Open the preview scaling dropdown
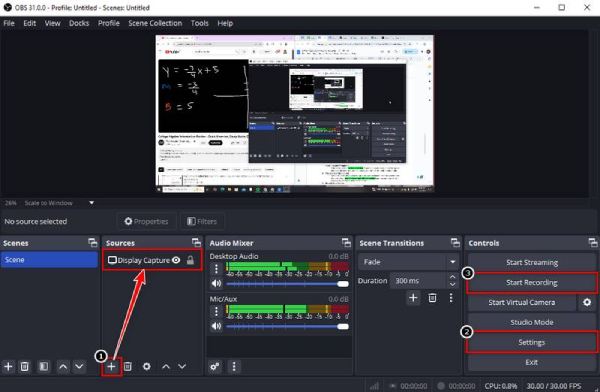This screenshot has width=600, height=392. tap(92, 203)
